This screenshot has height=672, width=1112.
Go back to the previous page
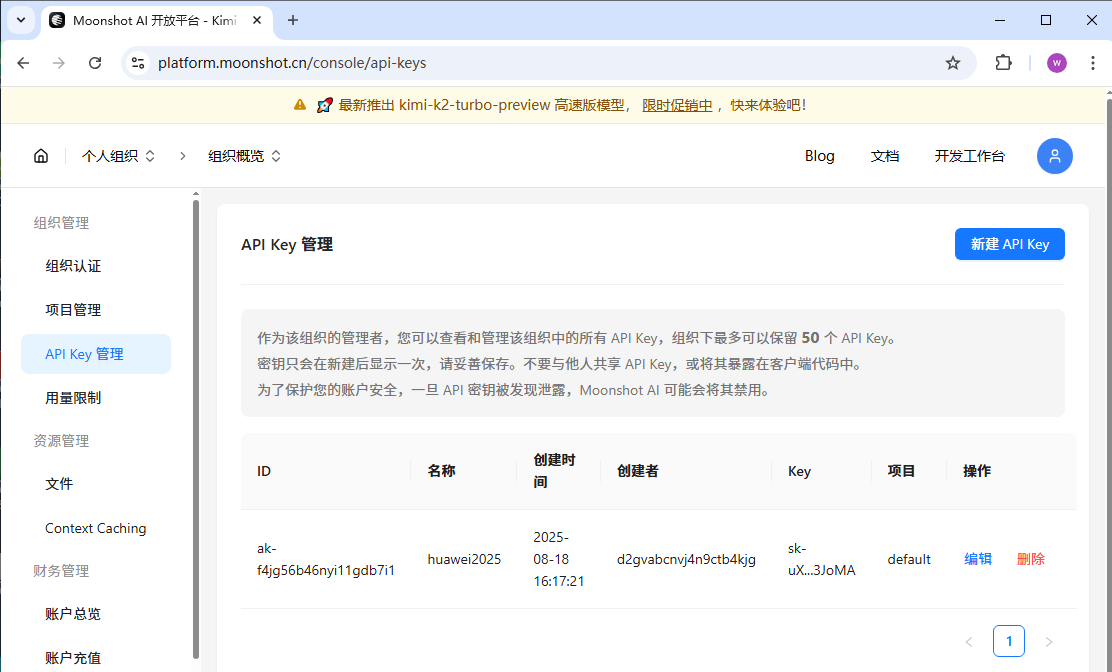[23, 63]
